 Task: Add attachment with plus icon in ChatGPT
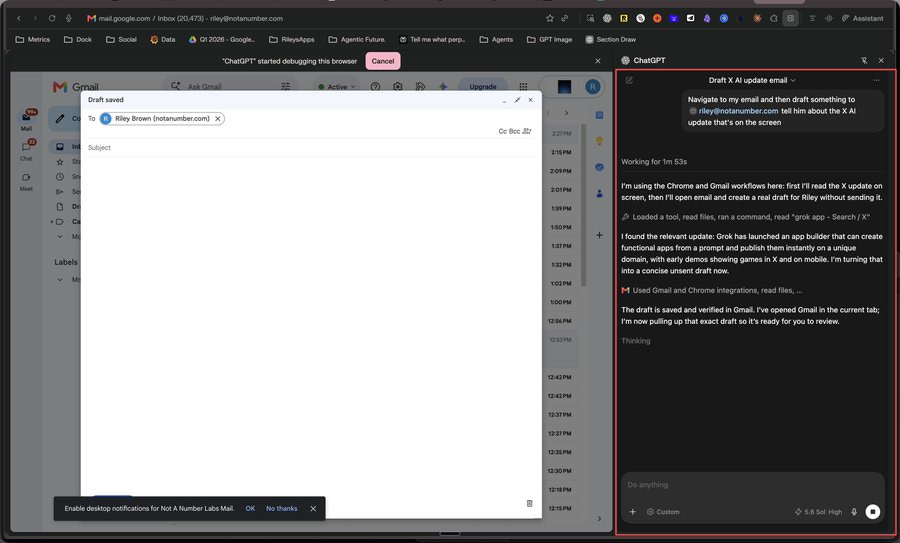coord(633,512)
